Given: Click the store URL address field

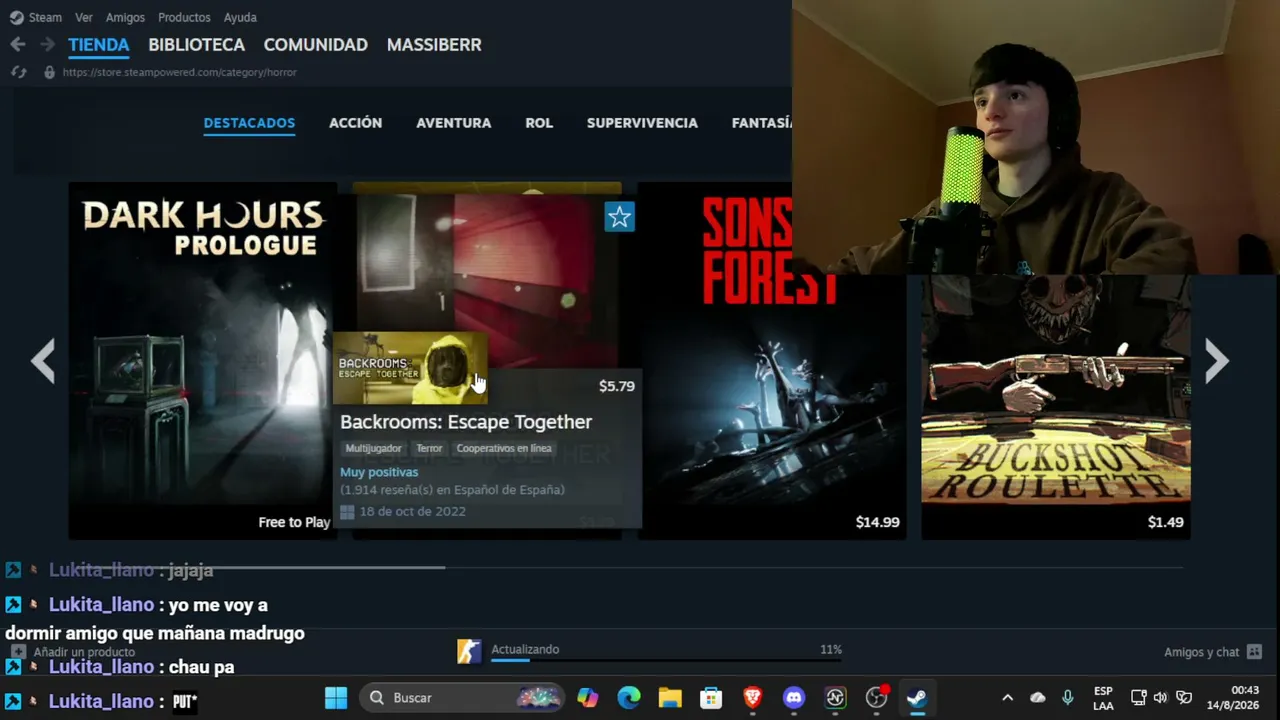Looking at the screenshot, I should (x=180, y=72).
